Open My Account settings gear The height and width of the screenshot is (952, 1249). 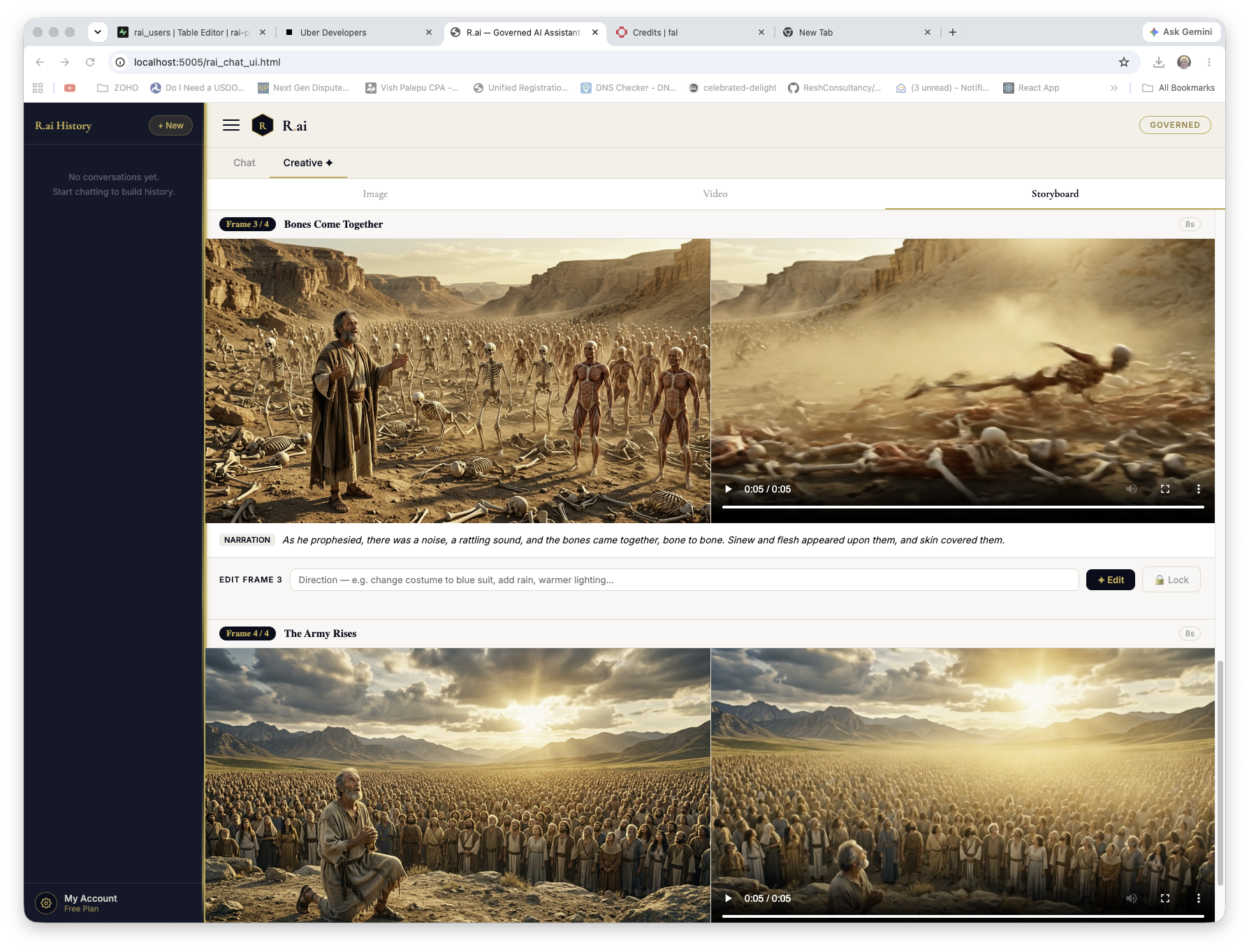[x=46, y=903]
